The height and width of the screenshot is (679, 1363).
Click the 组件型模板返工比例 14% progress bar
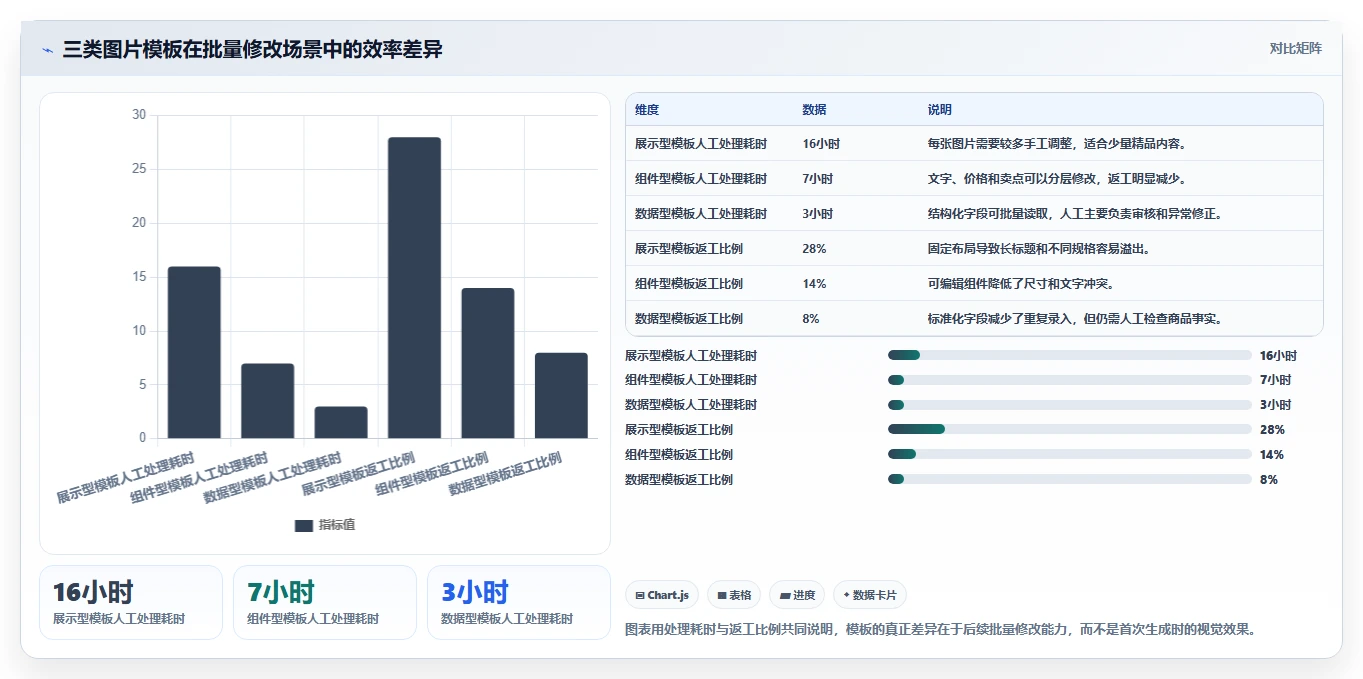tap(1070, 454)
